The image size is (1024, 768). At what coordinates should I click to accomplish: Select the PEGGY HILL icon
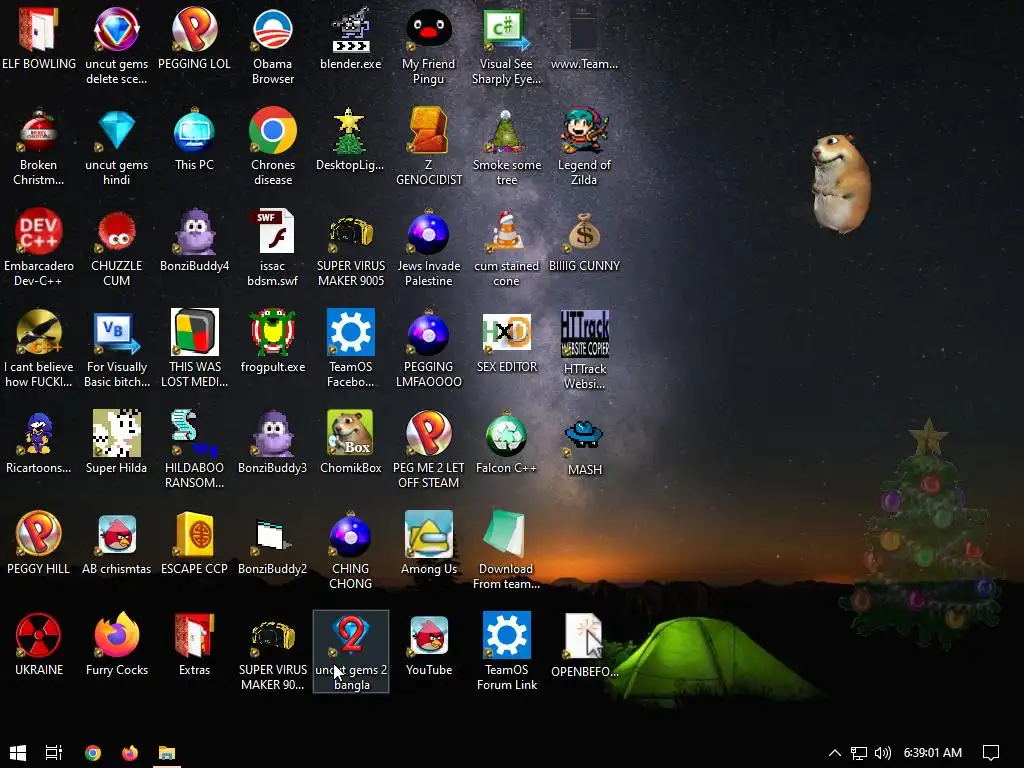(39, 534)
